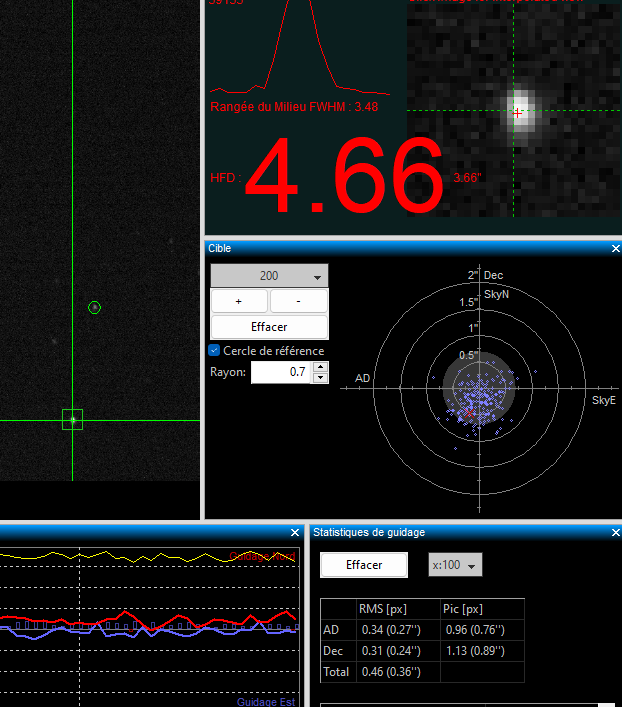Zoom out target with minus button
The image size is (622, 707).
pos(299,301)
